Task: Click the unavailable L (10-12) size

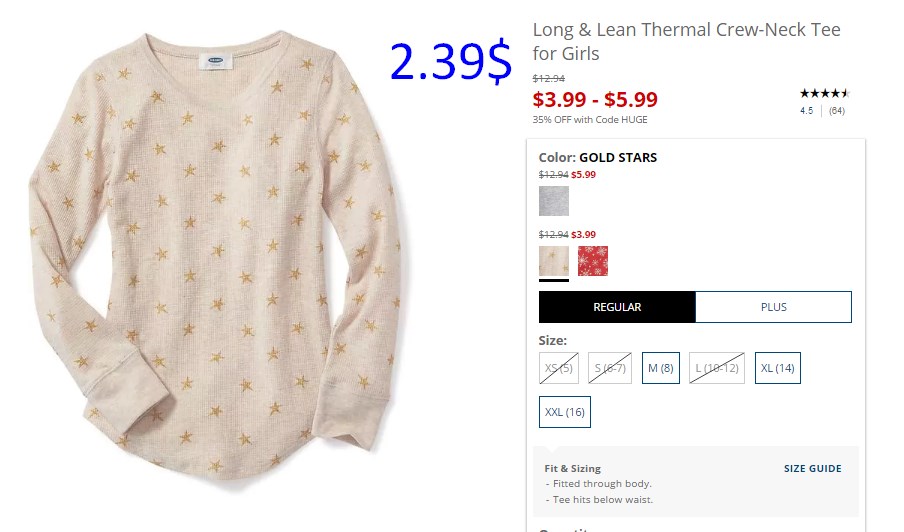Action: point(717,368)
